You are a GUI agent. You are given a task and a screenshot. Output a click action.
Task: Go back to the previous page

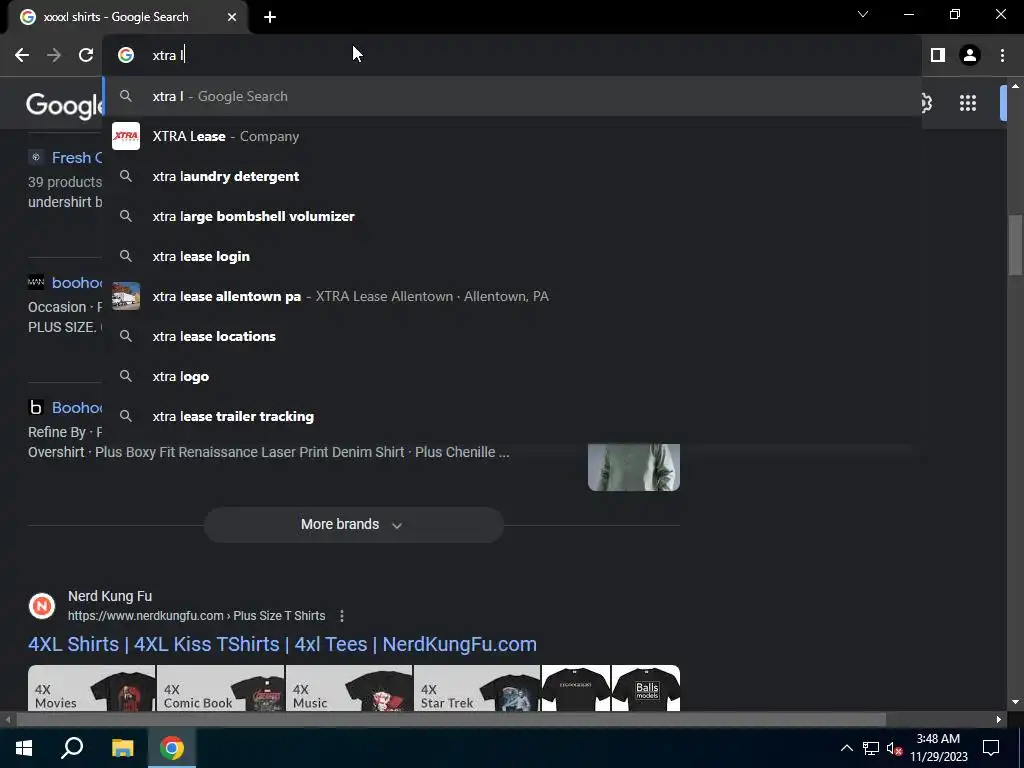tap(22, 56)
